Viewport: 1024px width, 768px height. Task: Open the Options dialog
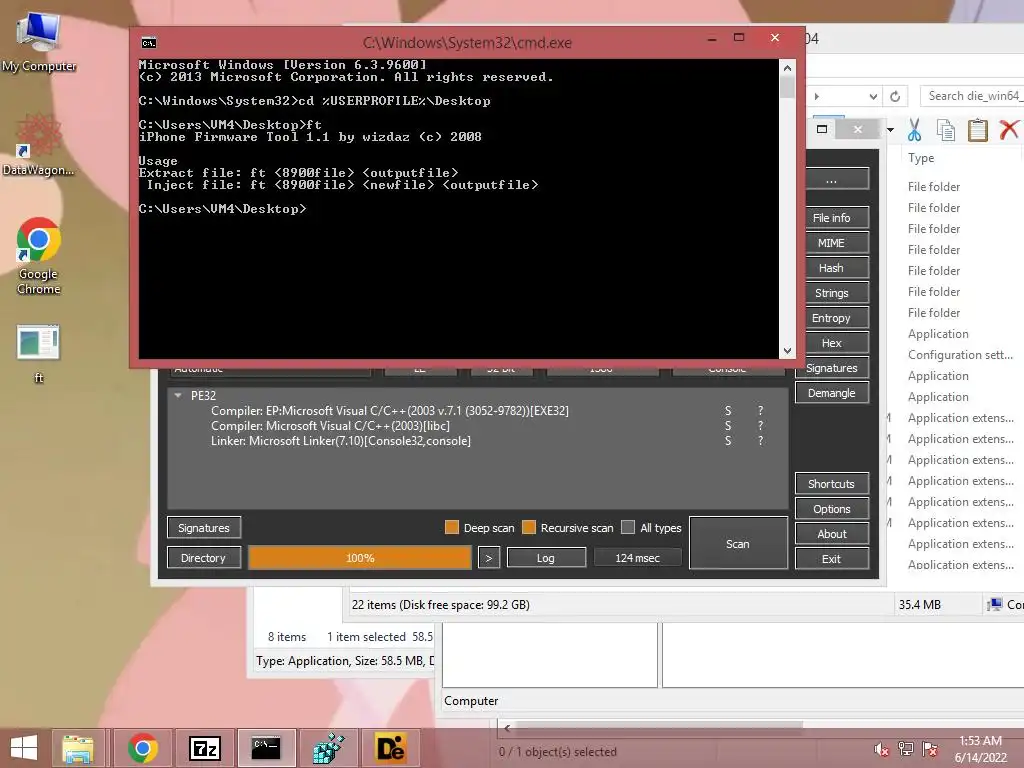coord(831,509)
